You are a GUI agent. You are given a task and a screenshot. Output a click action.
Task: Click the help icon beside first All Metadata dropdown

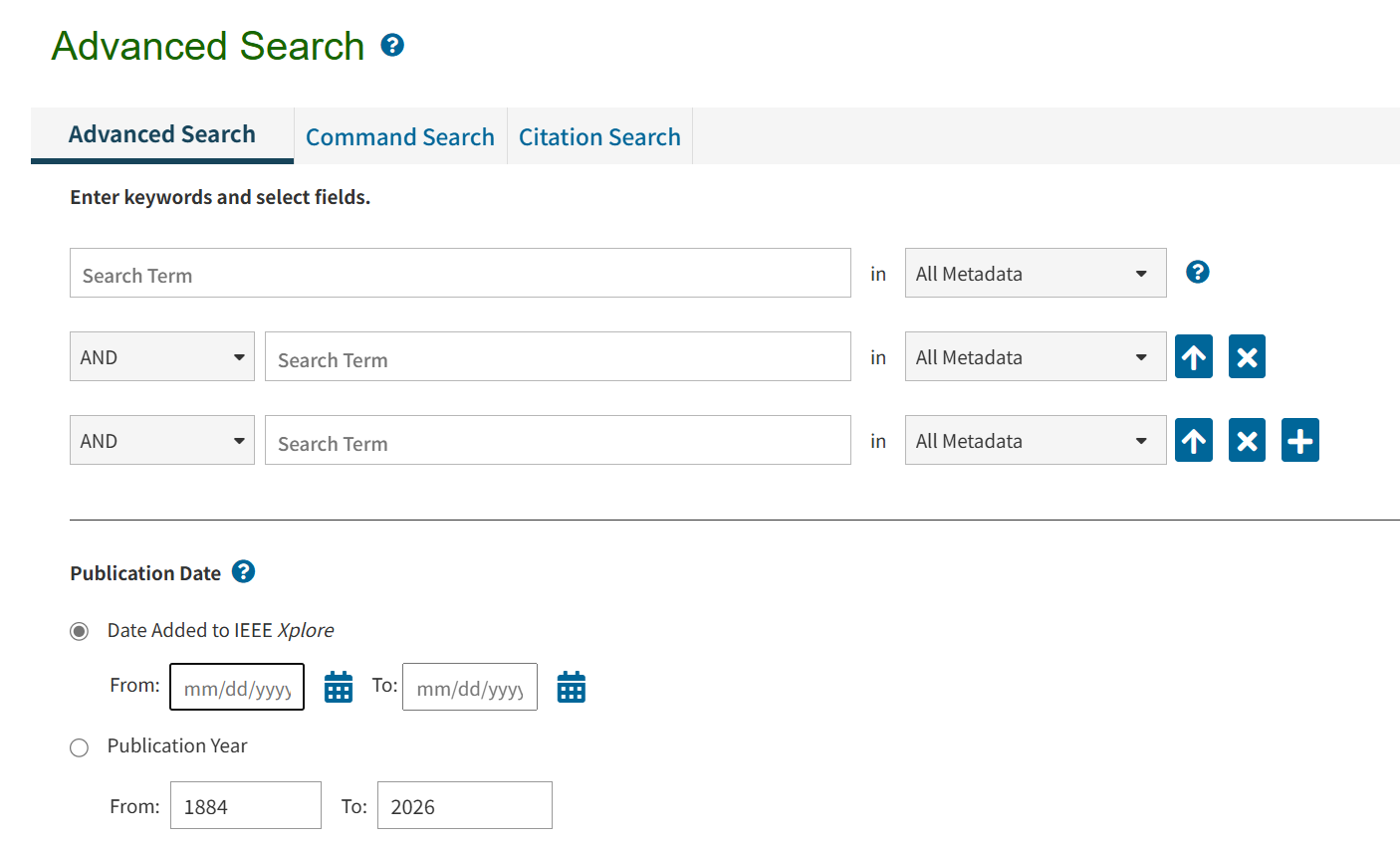pos(1197,271)
